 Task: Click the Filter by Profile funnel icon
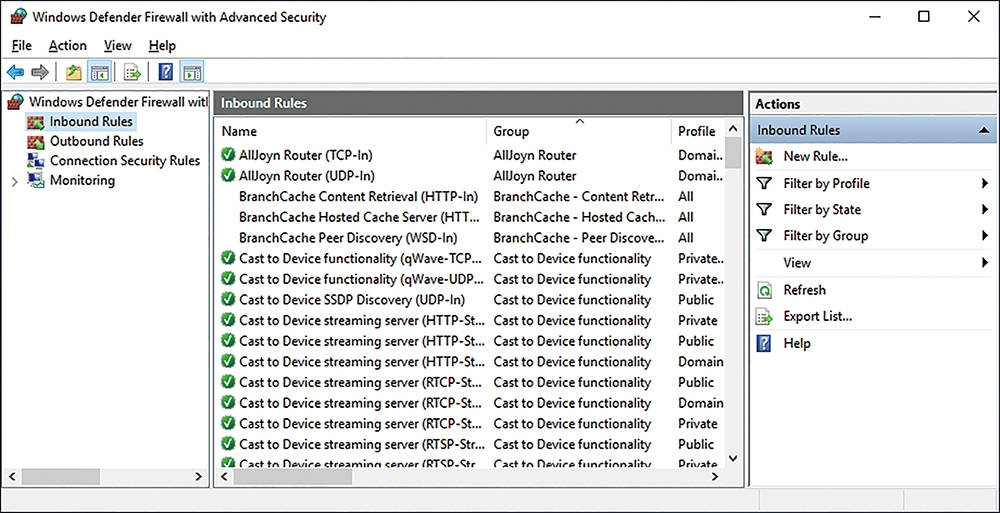click(764, 184)
